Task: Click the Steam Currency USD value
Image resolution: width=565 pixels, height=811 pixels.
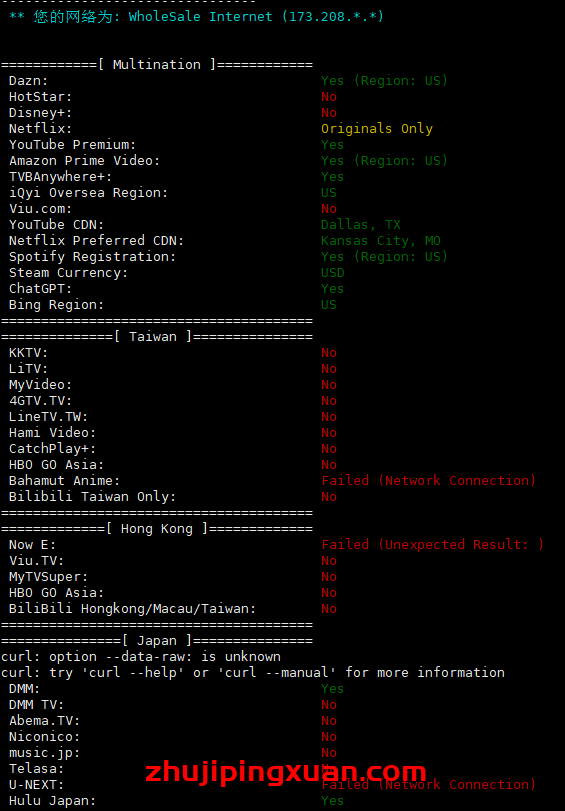Action: tap(332, 273)
